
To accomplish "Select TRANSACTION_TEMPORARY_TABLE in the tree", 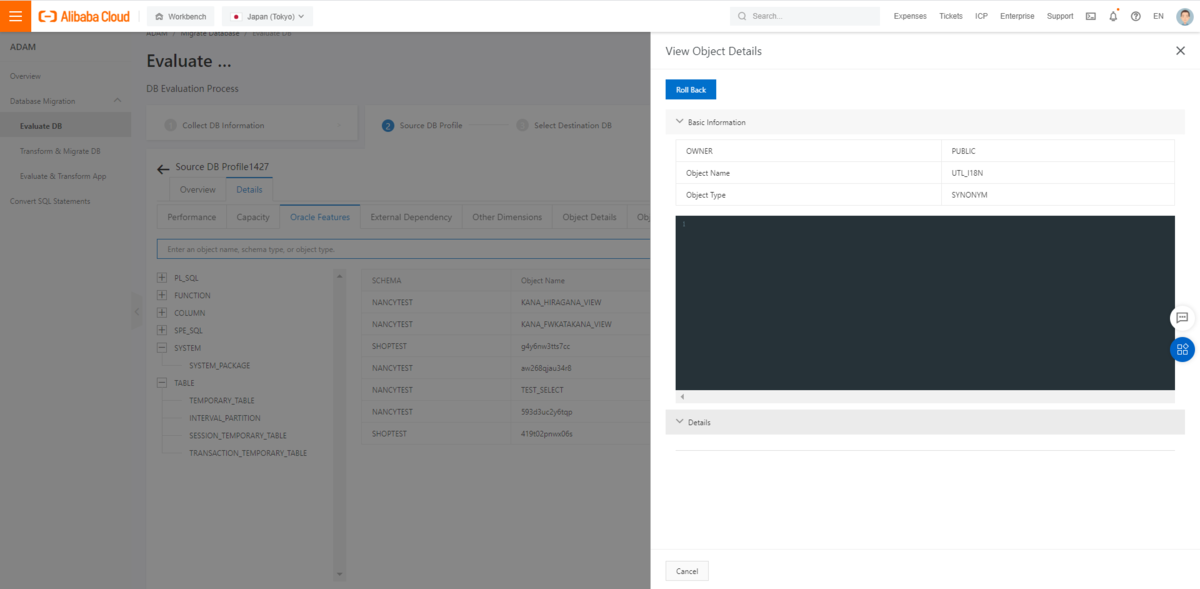I will (x=247, y=453).
